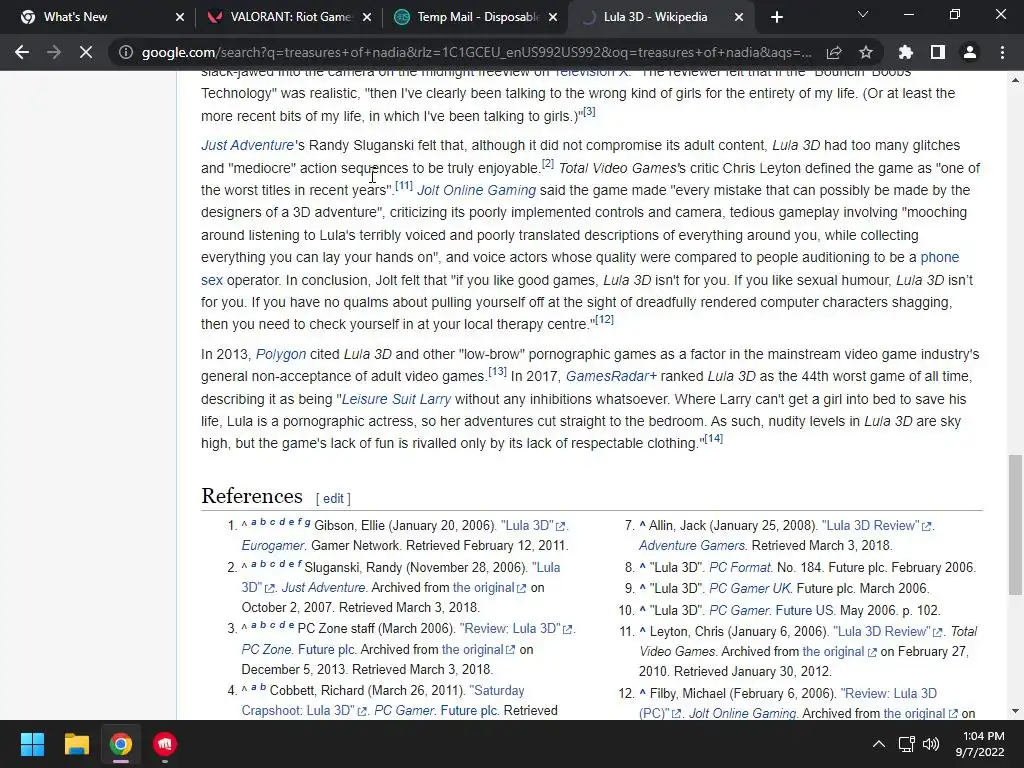Open the Eurogamer link in reference 1
This screenshot has width=1024, height=768.
[x=272, y=545]
